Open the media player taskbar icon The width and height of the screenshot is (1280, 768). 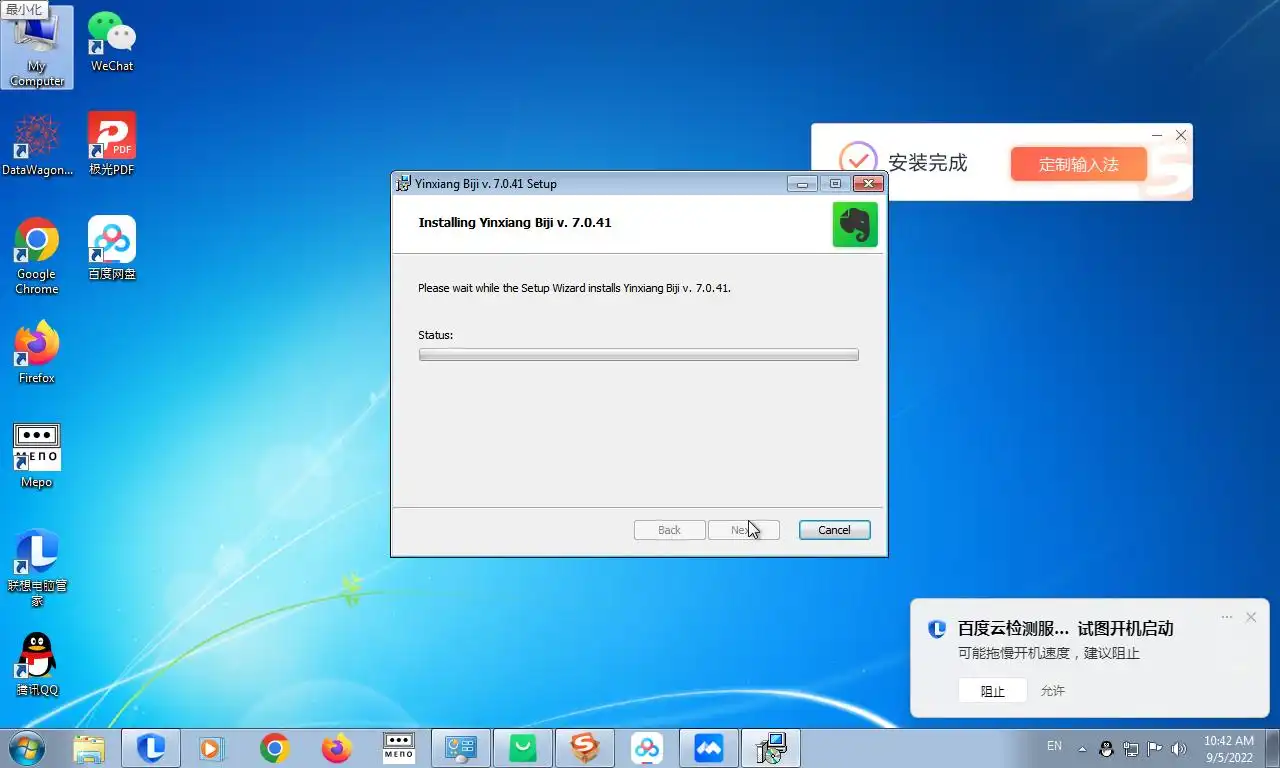tap(212, 748)
